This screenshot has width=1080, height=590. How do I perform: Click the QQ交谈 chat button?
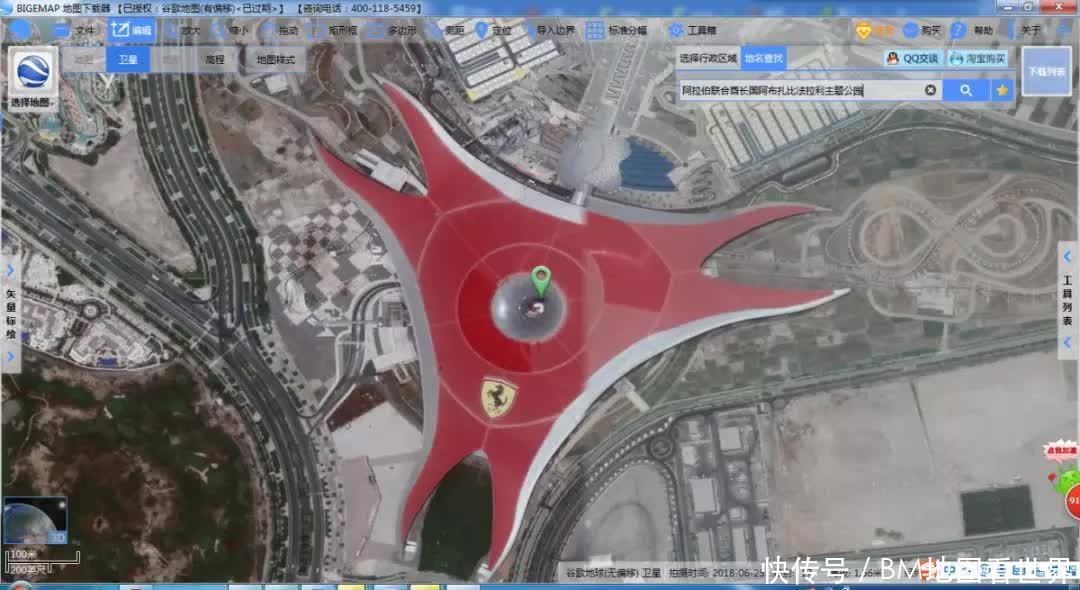click(x=912, y=59)
